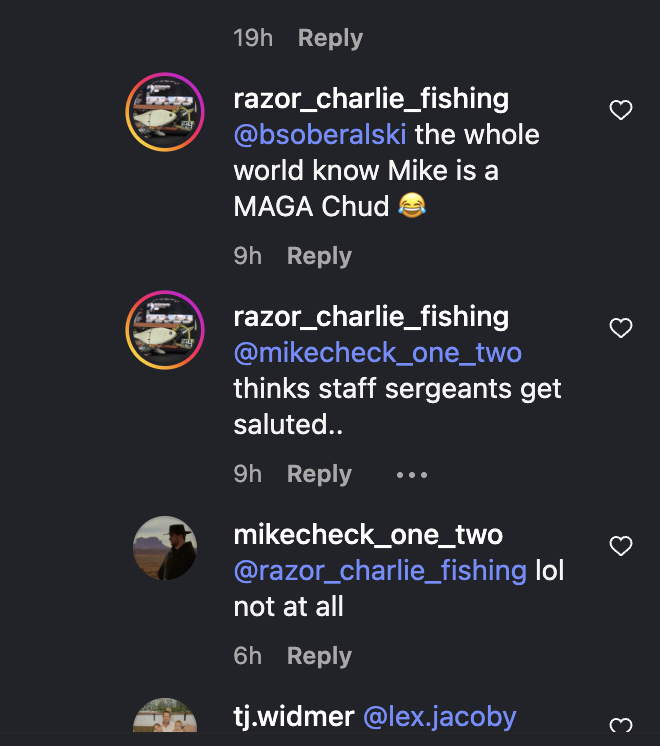This screenshot has height=746, width=660.
Task: Open @razor_charlie_fishing mention link
Action: click(x=380, y=571)
